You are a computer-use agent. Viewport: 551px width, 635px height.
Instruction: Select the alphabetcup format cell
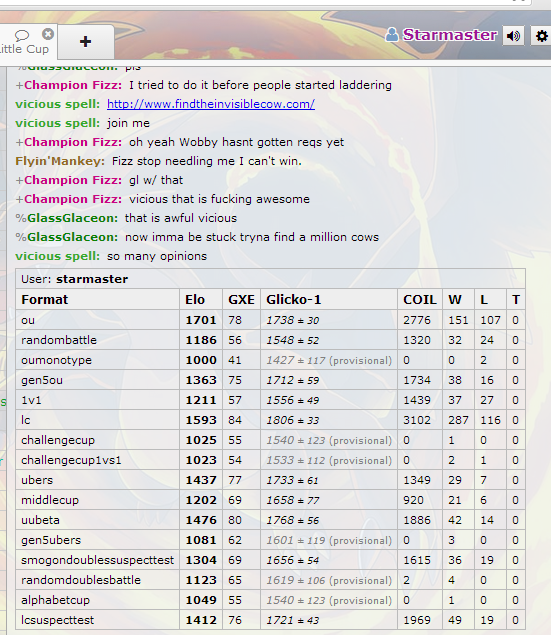tap(98, 600)
